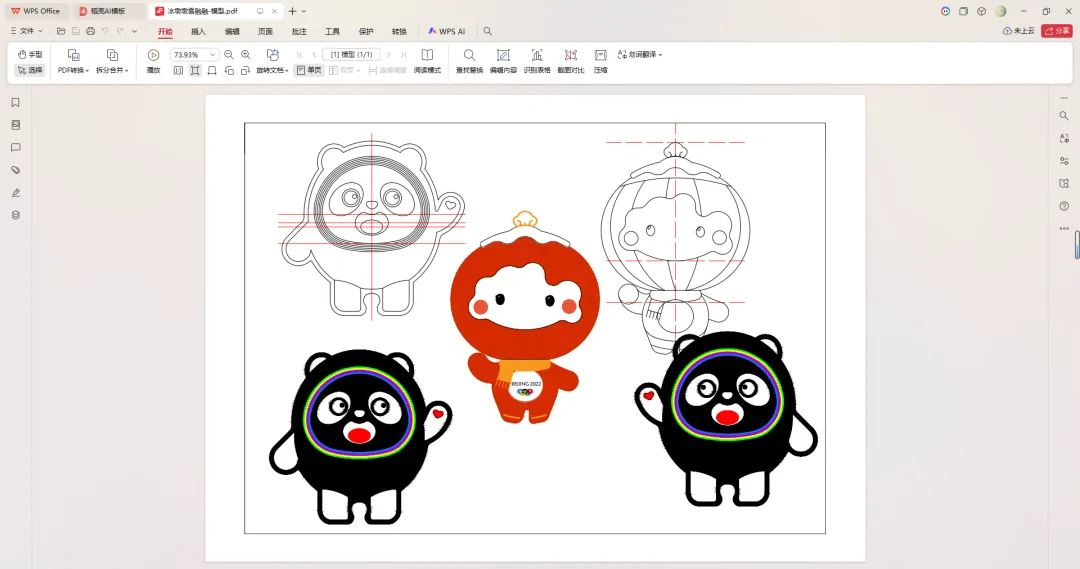The height and width of the screenshot is (569, 1080).
Task: Rotate page clockwise icon
Action: point(245,70)
